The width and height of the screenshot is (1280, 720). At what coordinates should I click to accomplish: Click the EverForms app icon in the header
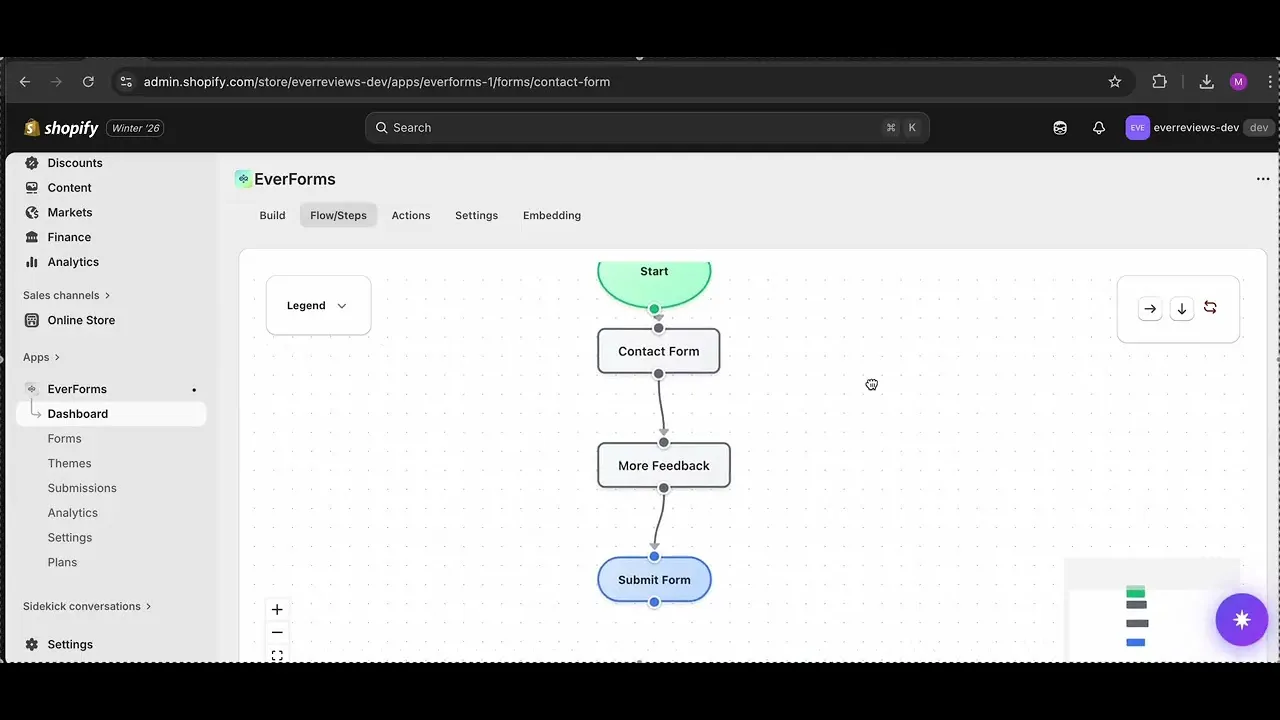(x=243, y=179)
